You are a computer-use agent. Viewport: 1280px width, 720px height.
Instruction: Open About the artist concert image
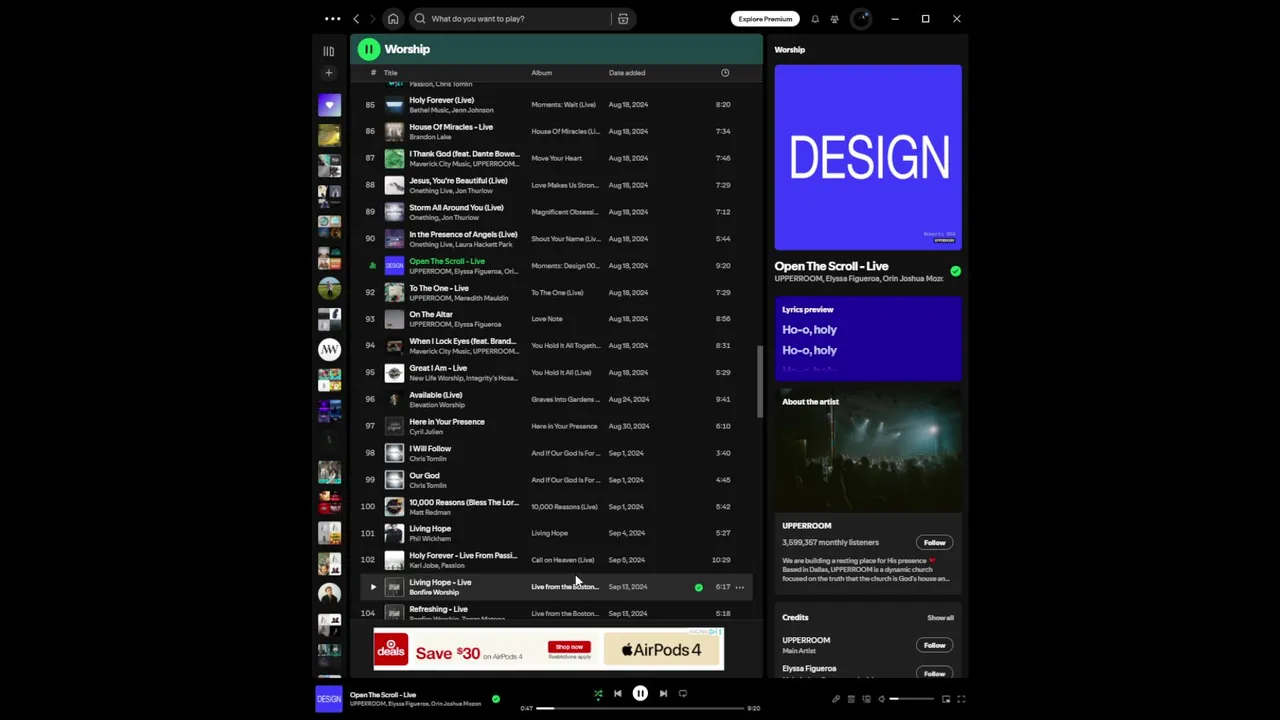(x=868, y=452)
